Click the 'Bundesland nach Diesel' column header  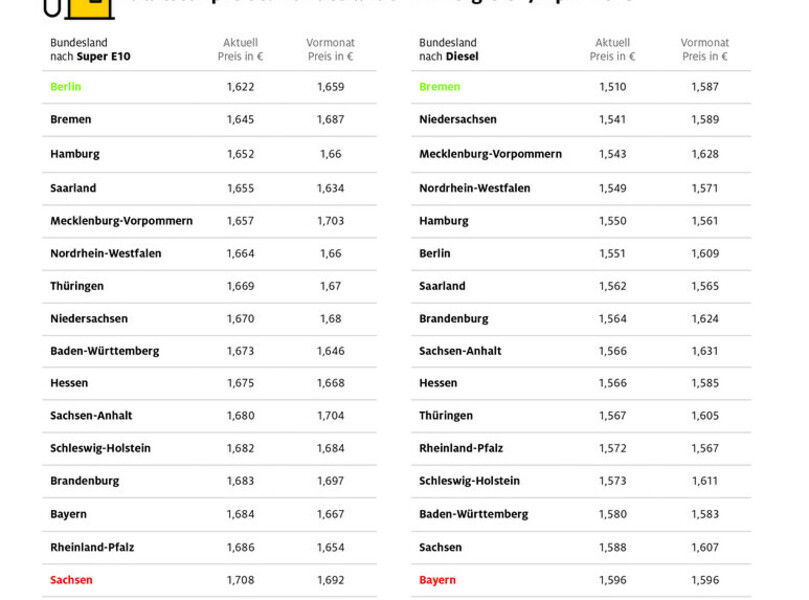(449, 50)
